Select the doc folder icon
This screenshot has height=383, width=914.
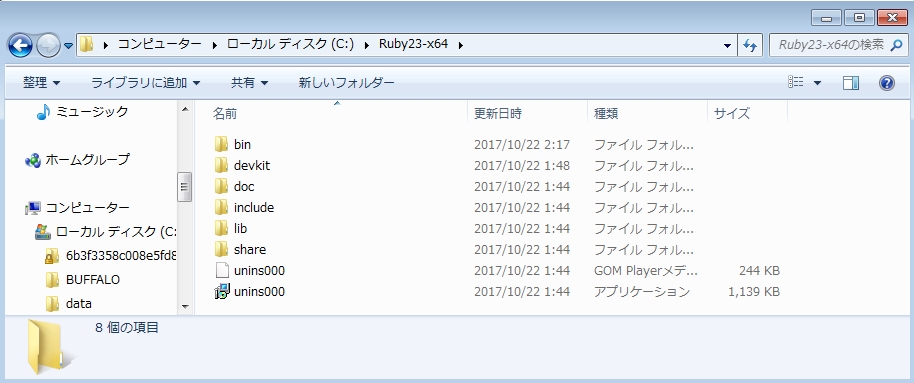click(221, 186)
